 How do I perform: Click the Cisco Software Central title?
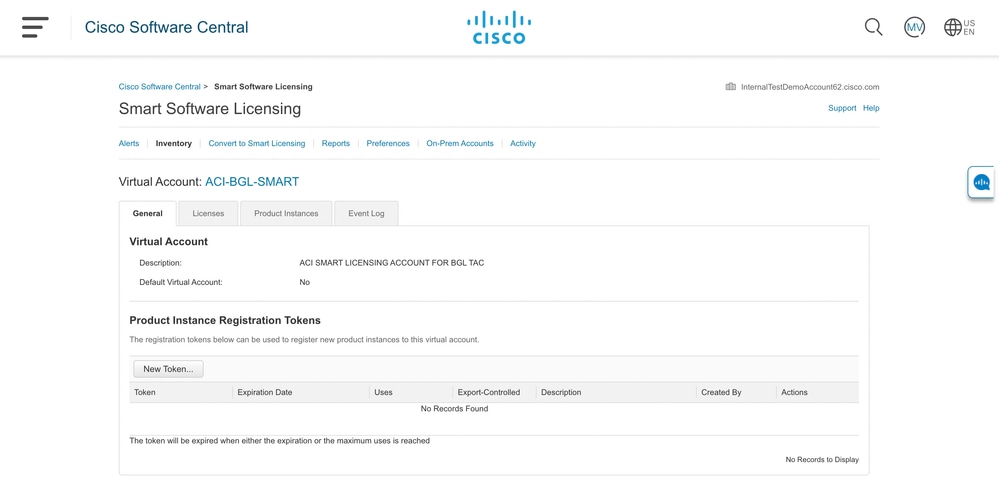coord(166,27)
